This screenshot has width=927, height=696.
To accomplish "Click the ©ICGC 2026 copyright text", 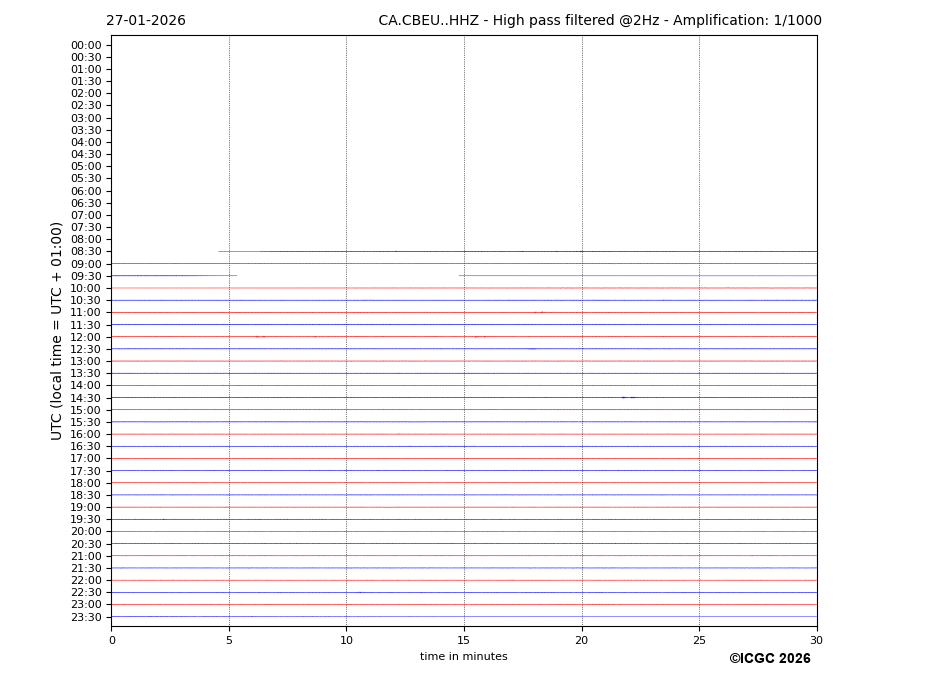I will pos(769,658).
